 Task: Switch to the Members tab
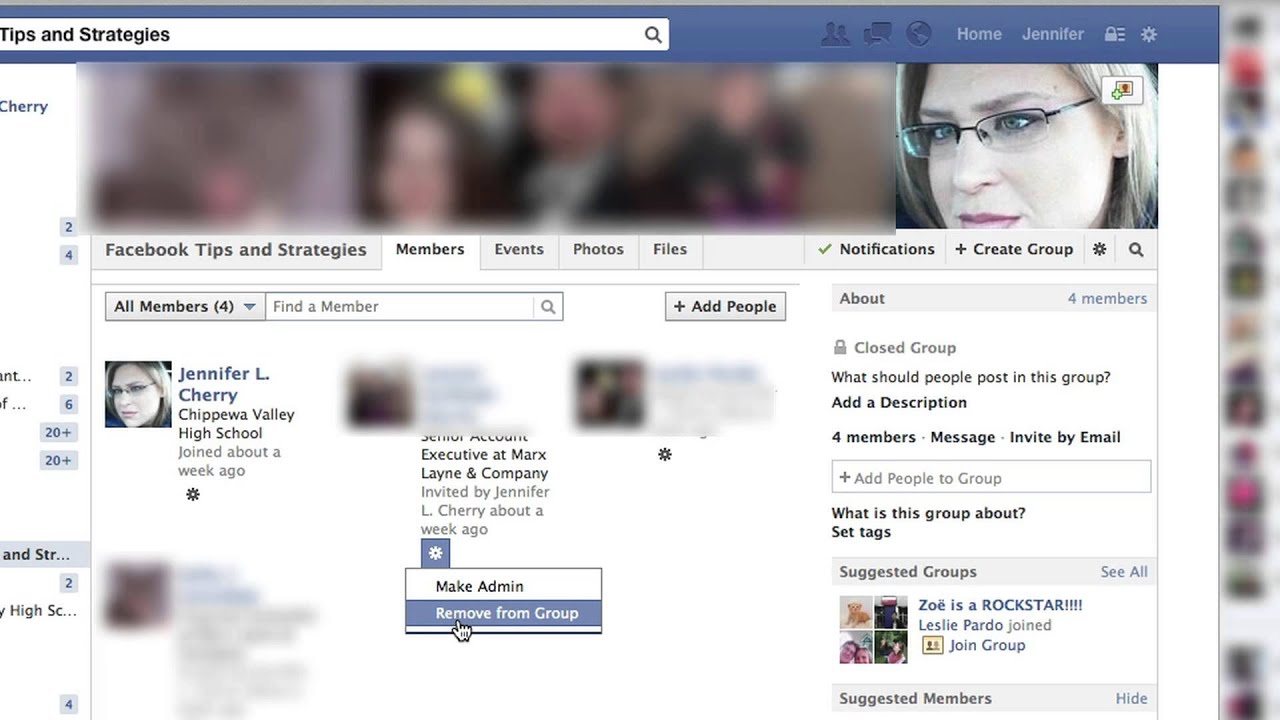coord(430,250)
